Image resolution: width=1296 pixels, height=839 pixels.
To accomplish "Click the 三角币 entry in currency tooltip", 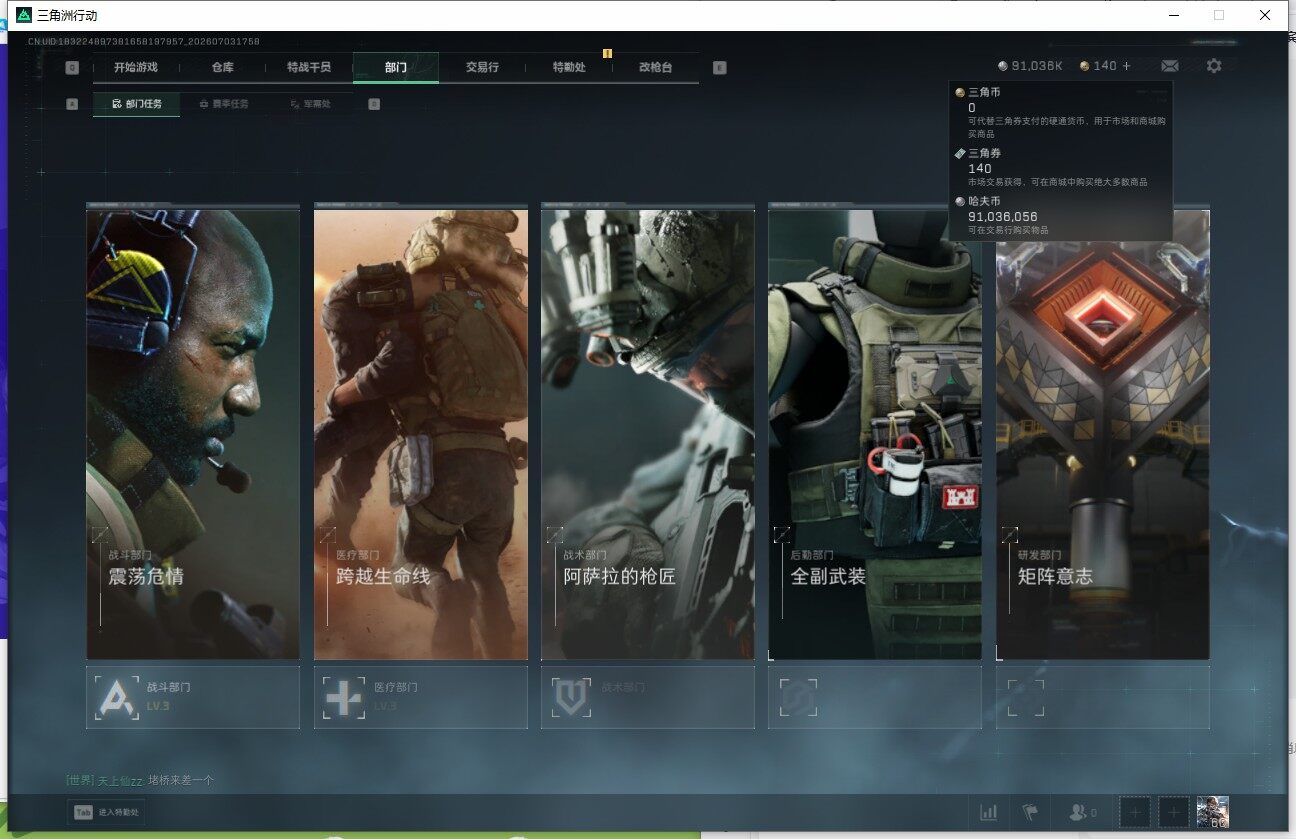I will [1061, 112].
